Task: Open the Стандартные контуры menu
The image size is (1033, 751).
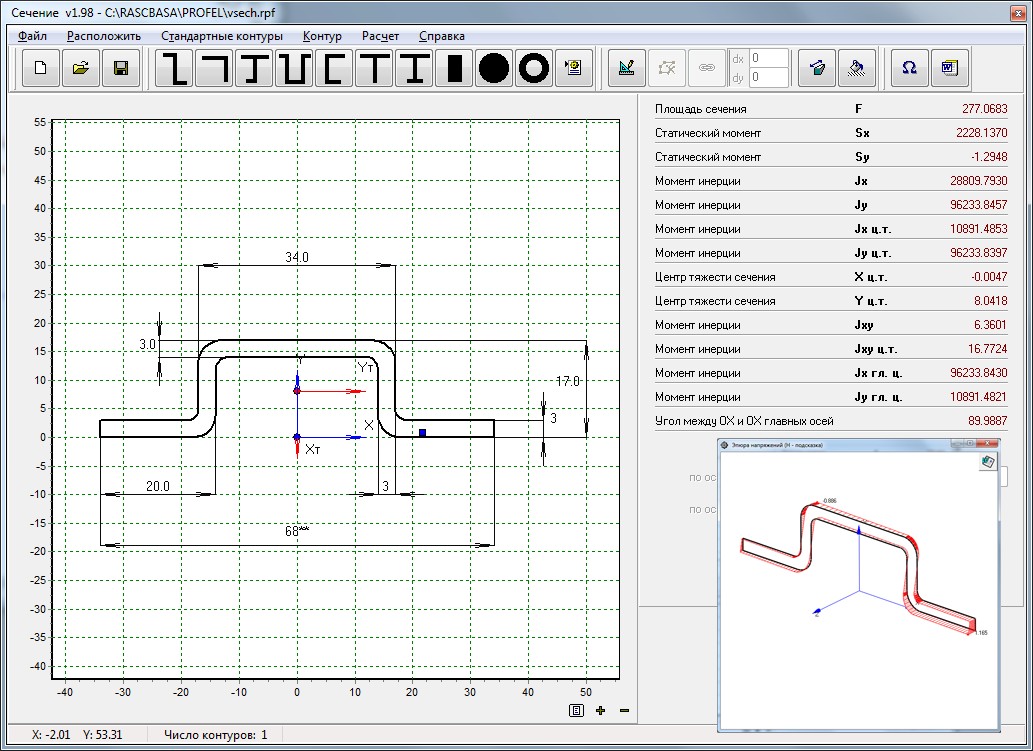Action: click(x=222, y=36)
